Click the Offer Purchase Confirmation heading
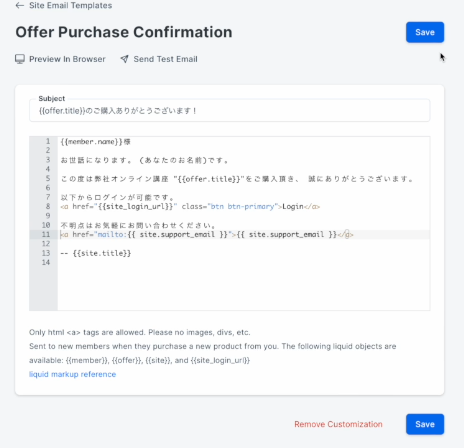The width and height of the screenshot is (464, 448). coord(124,32)
